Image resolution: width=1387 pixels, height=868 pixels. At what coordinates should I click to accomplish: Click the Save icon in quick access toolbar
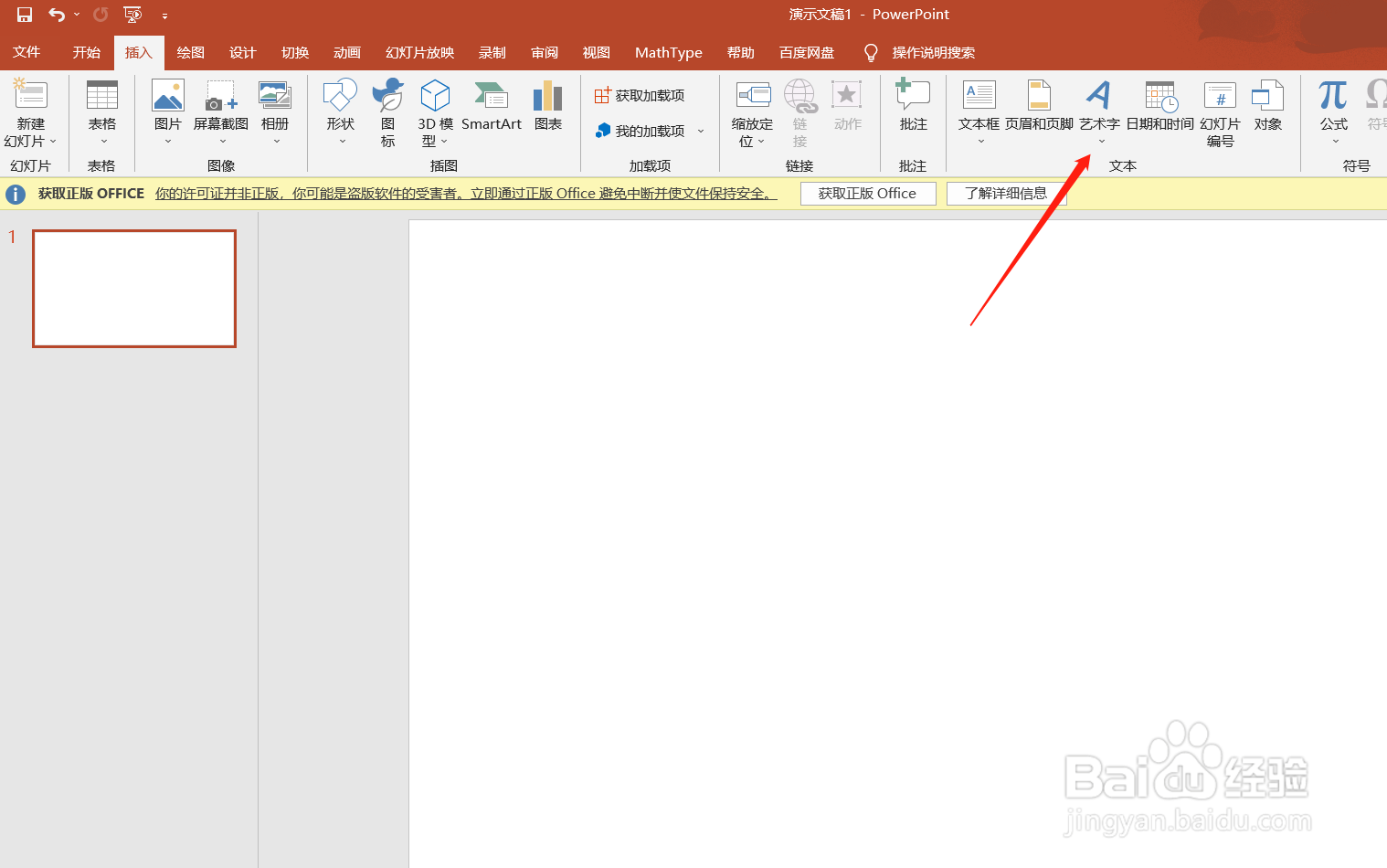click(x=25, y=15)
